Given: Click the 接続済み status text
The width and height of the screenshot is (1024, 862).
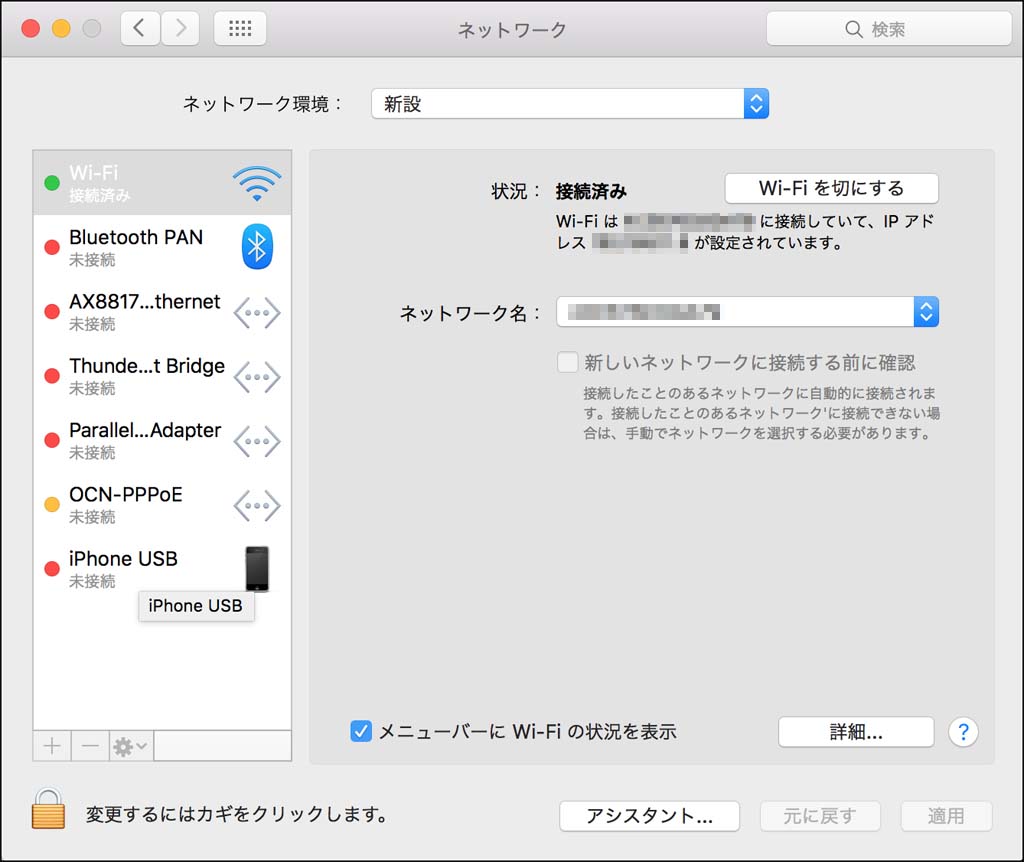Looking at the screenshot, I should (591, 191).
